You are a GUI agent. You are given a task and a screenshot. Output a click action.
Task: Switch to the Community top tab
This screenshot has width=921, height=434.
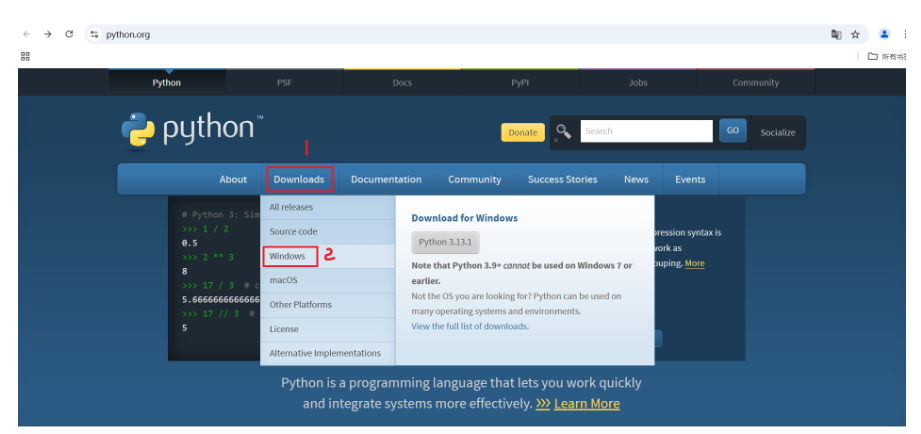[755, 83]
